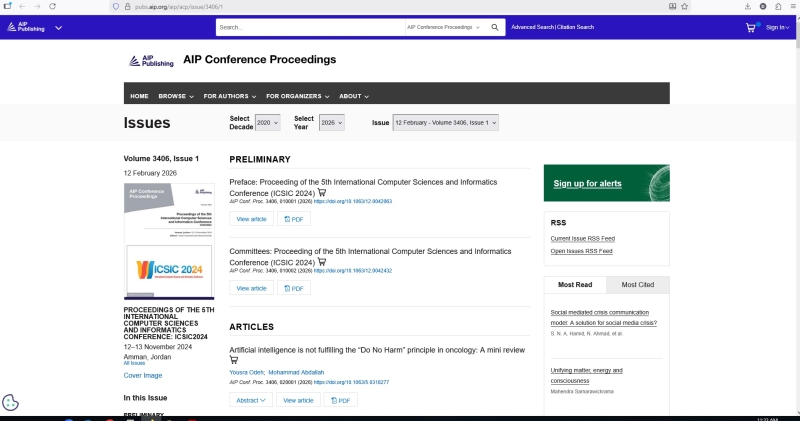Click the search magnifier icon
Viewport: 800px width, 421px height.
(x=494, y=27)
